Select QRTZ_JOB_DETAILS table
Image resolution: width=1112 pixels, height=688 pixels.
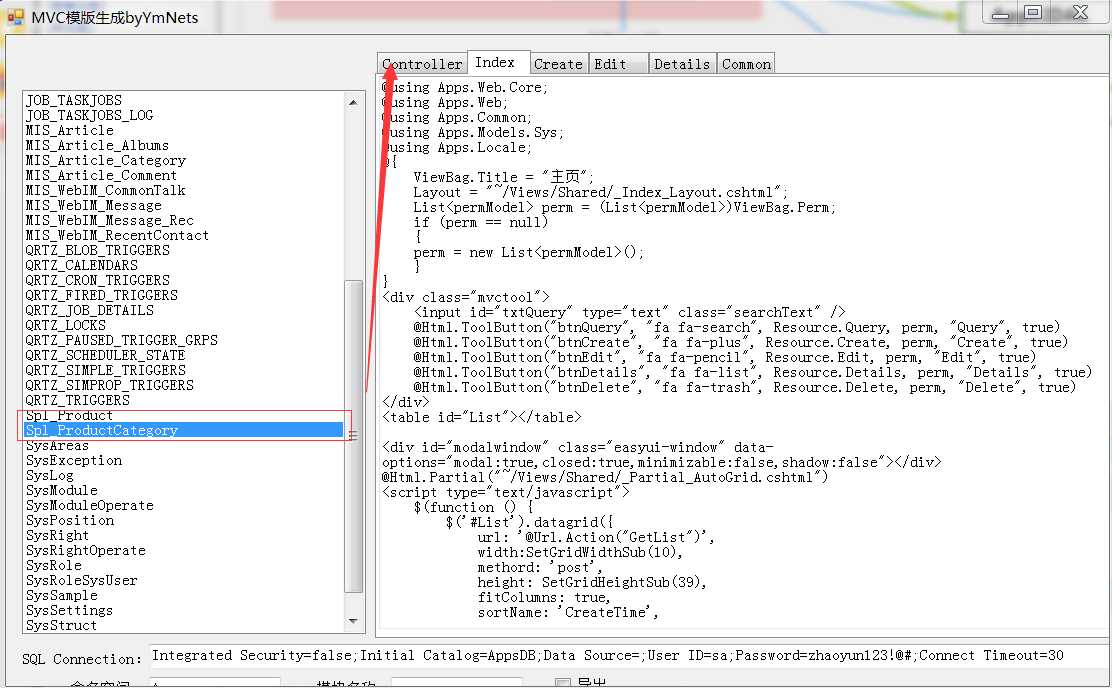click(x=89, y=310)
